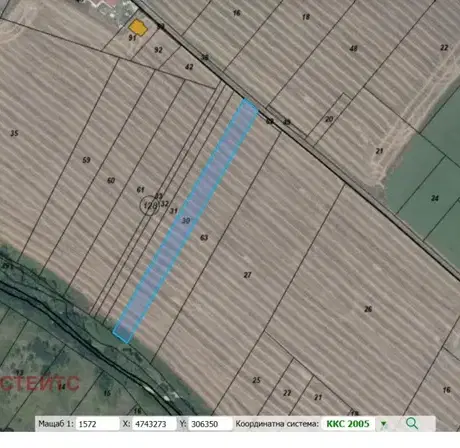Select parcel 26 on the map
460x448 pixels.
coord(368,309)
